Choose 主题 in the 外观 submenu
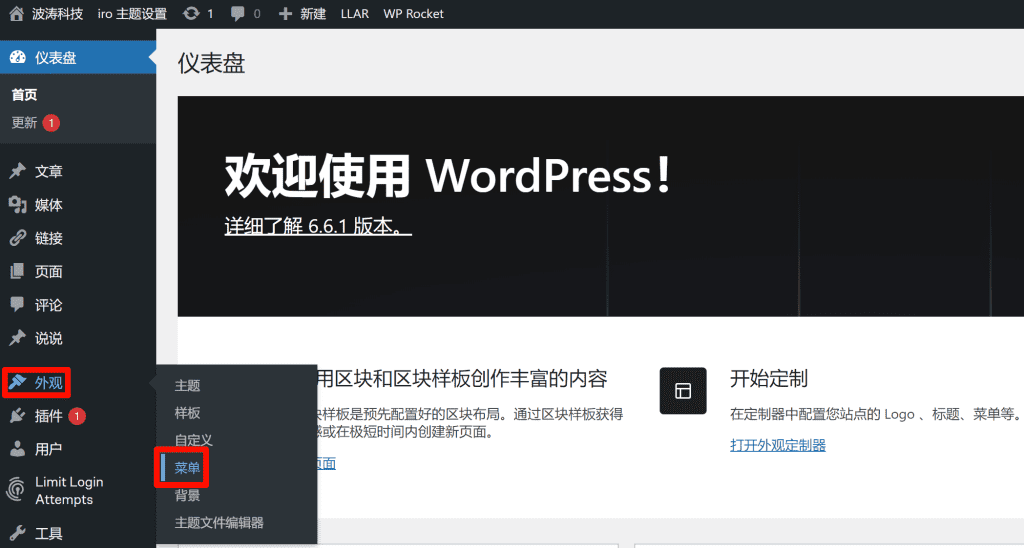The image size is (1024, 548). [x=187, y=385]
